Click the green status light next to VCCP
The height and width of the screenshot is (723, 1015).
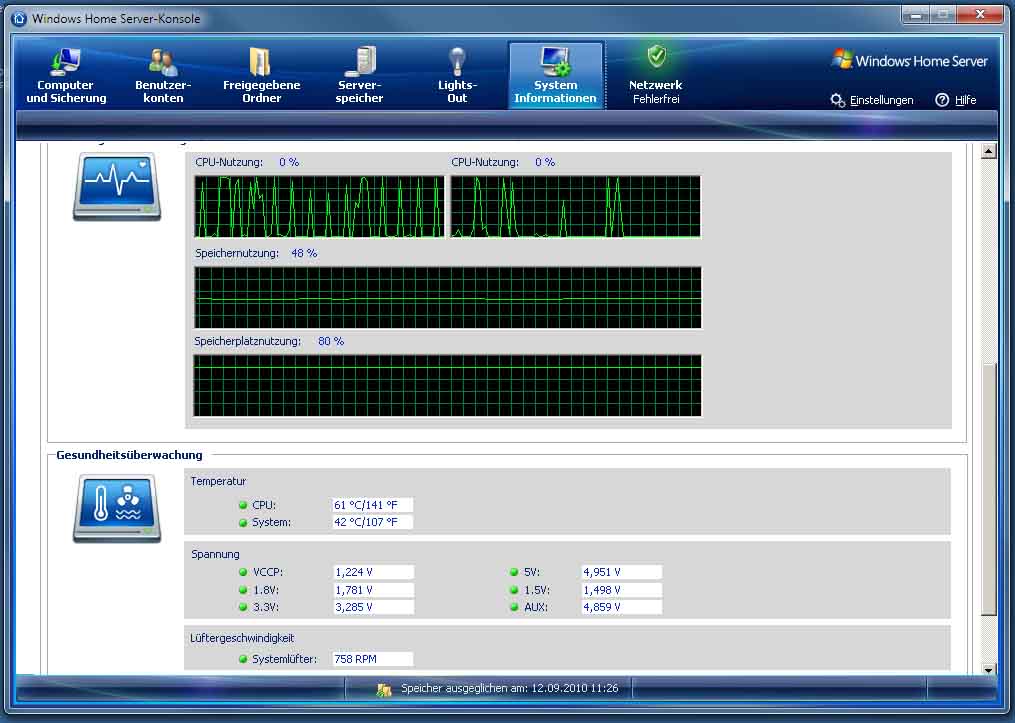[x=243, y=572]
